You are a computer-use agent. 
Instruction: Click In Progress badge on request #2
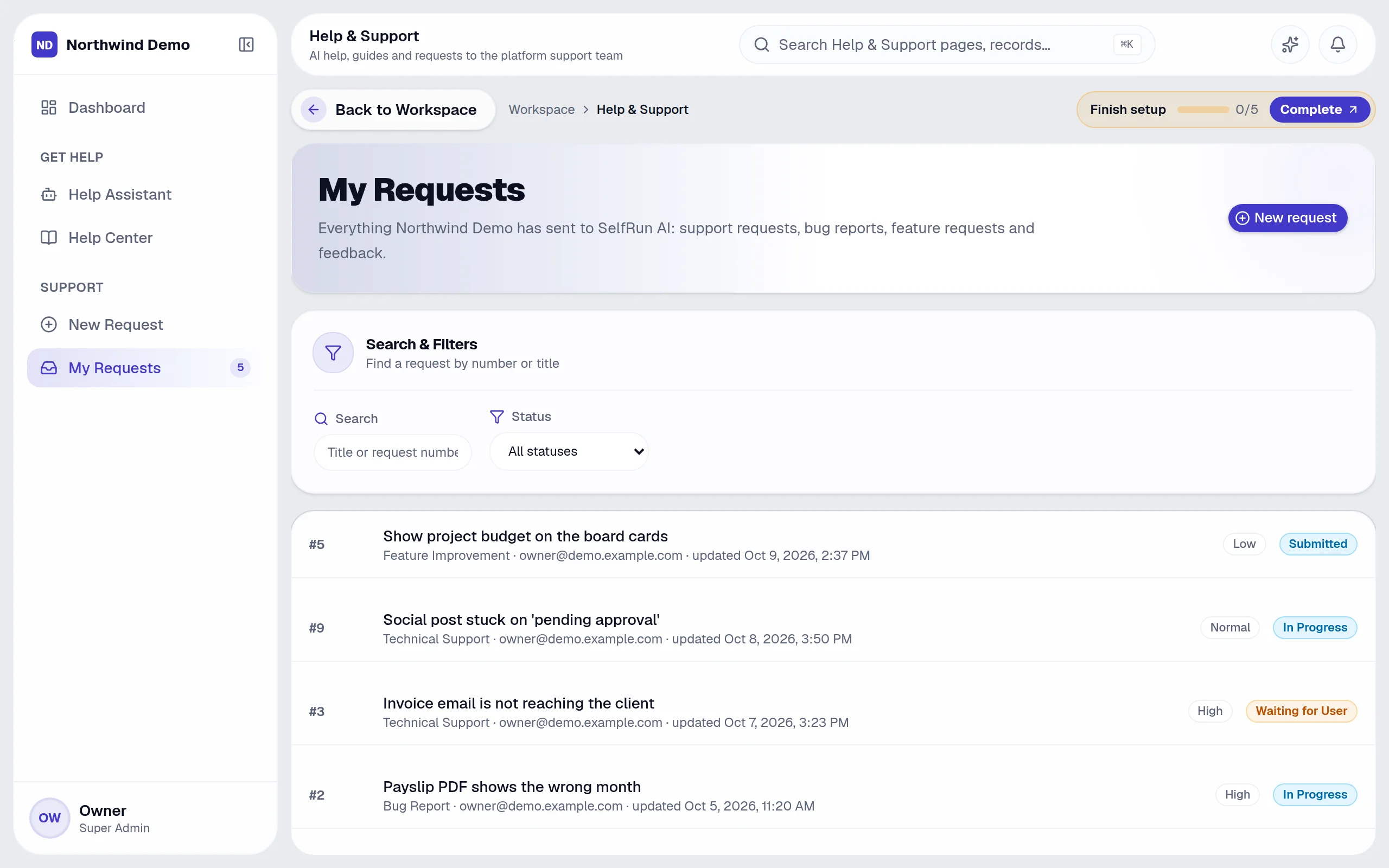(1315, 795)
